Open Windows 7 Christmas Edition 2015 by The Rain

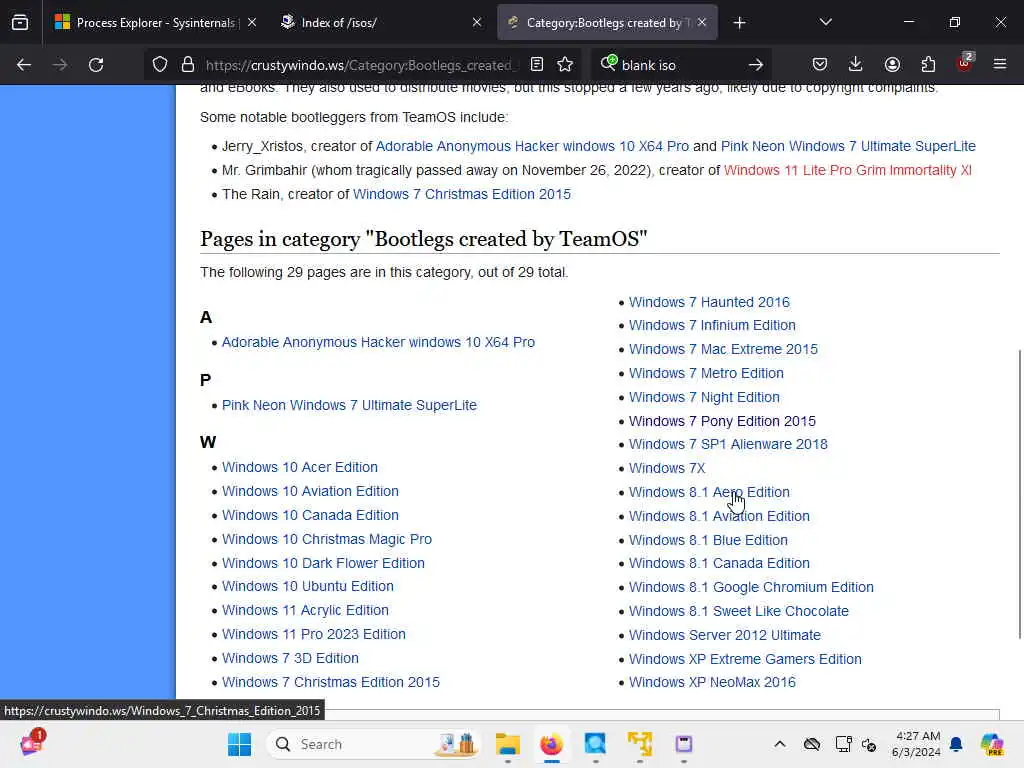(x=462, y=194)
